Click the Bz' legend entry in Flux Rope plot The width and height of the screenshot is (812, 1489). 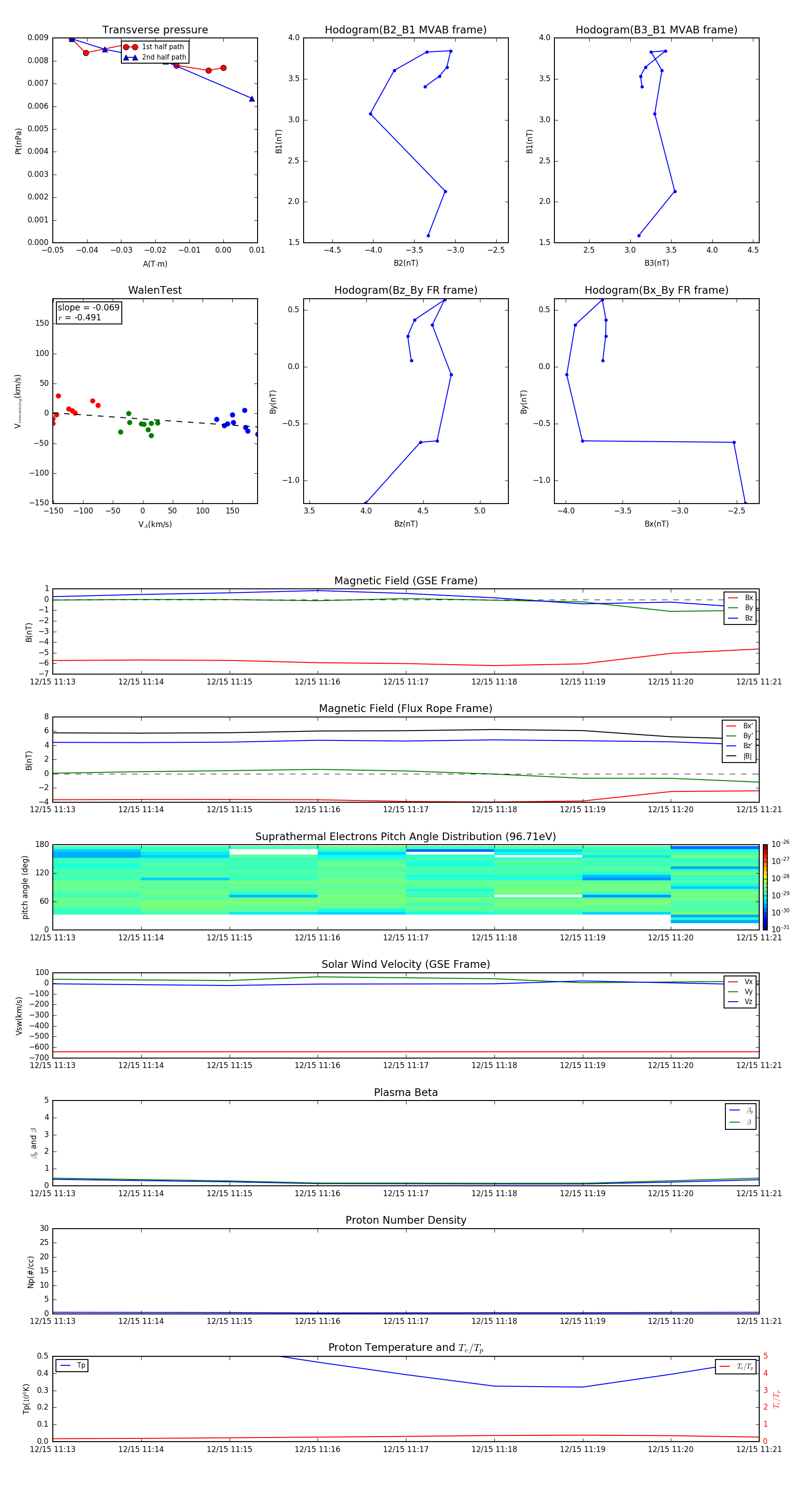739,746
